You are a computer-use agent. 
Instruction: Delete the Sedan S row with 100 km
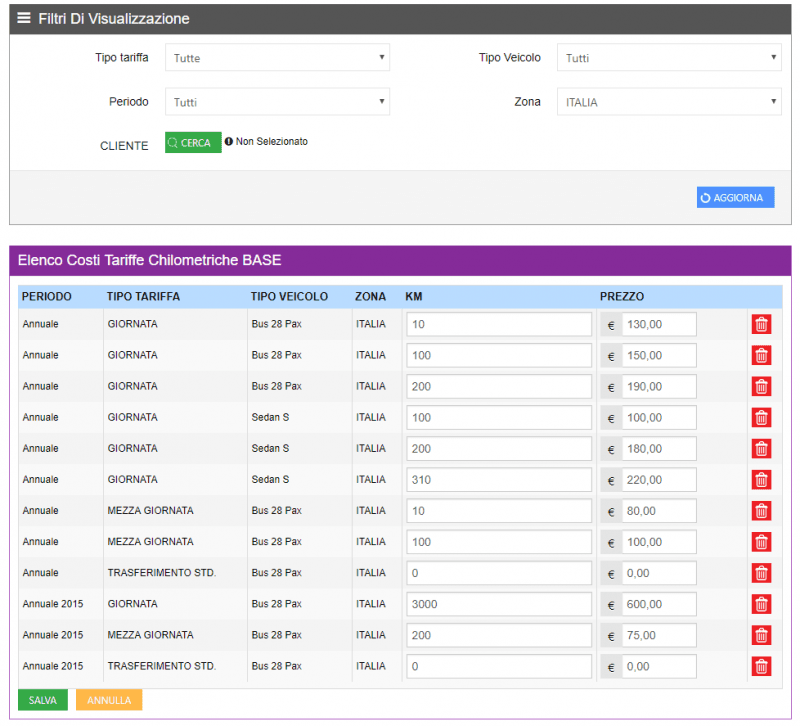click(x=761, y=418)
